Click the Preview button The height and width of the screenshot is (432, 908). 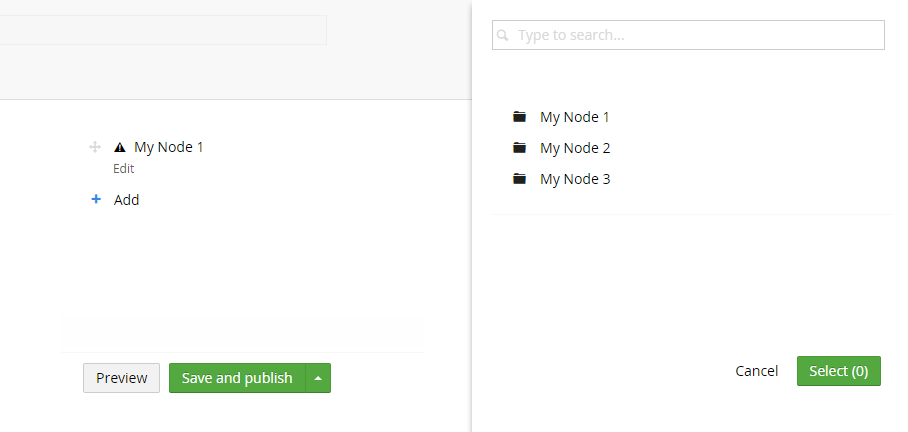[122, 378]
